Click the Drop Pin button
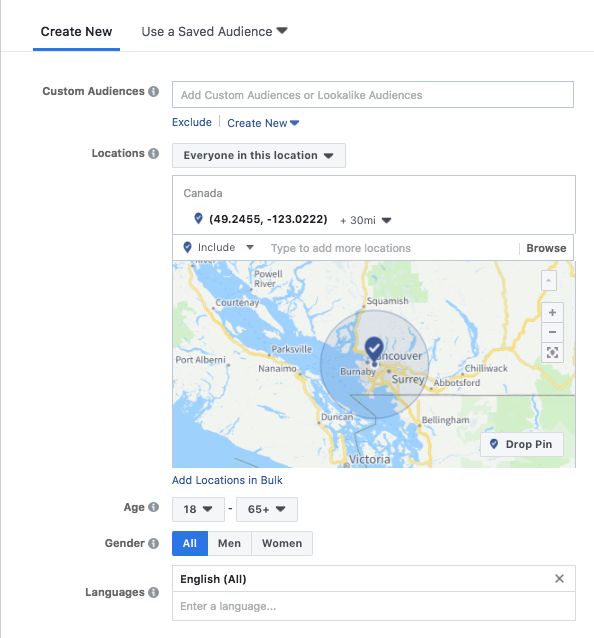The width and height of the screenshot is (594, 638). pos(522,444)
